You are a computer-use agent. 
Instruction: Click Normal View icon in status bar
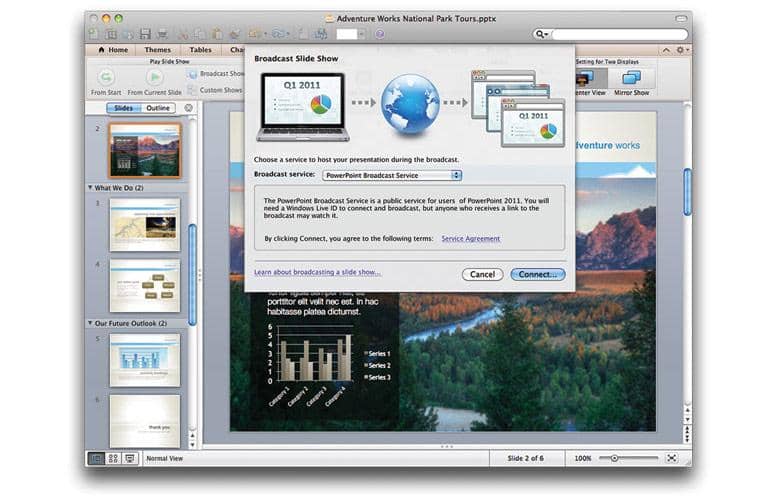click(96, 458)
